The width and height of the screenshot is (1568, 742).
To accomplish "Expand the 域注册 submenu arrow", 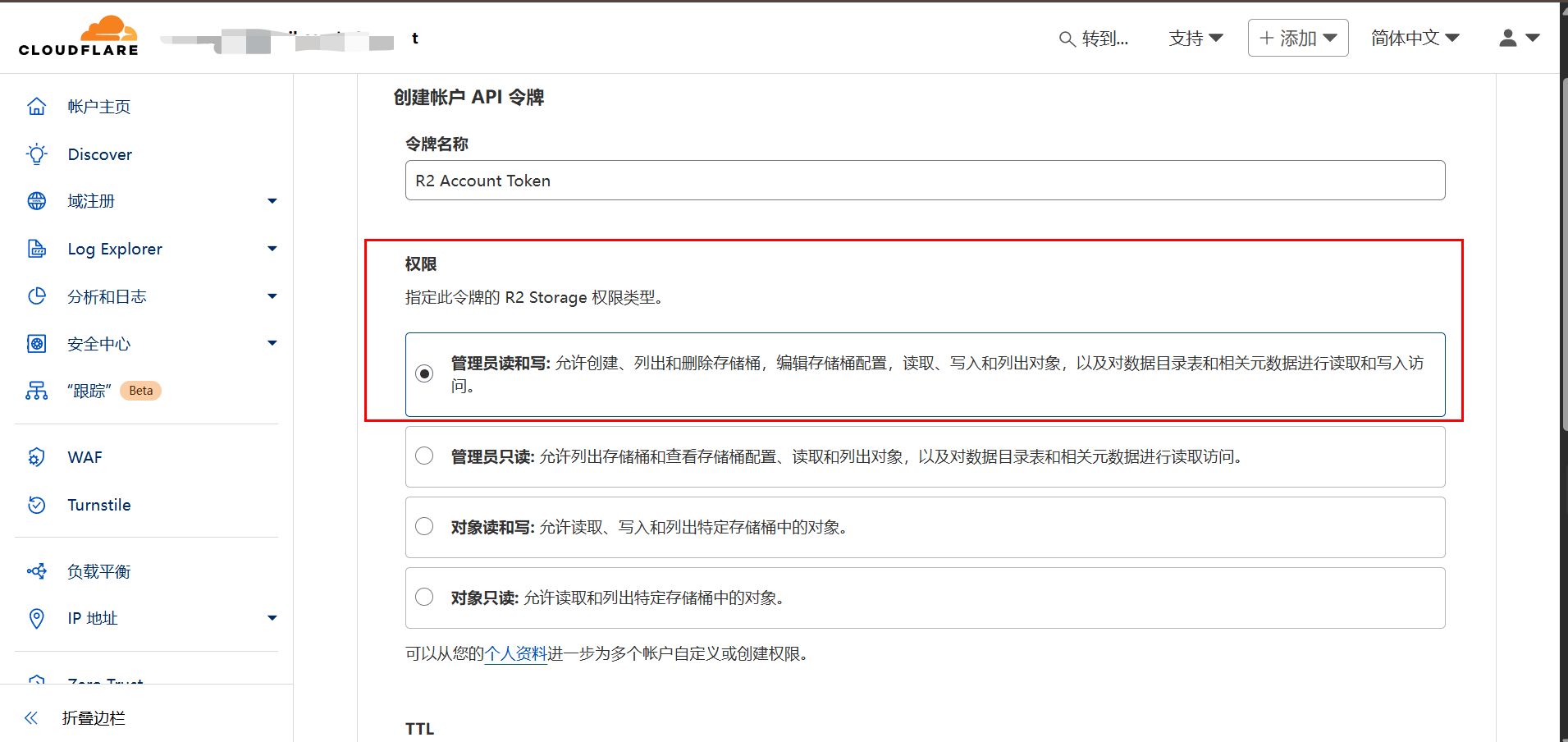I will pos(272,201).
